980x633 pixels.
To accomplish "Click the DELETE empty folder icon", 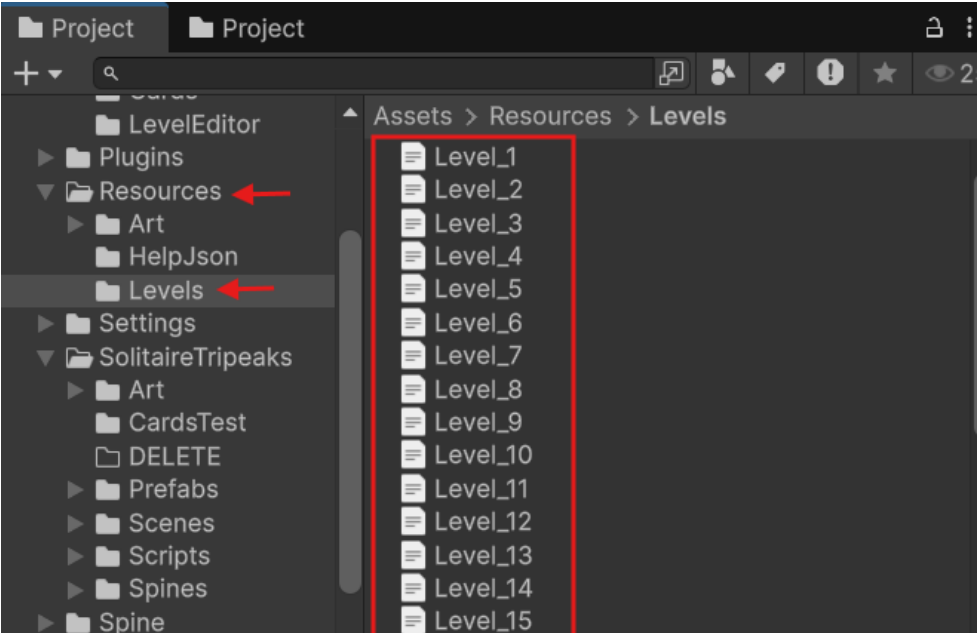I will pyautogui.click(x=108, y=457).
